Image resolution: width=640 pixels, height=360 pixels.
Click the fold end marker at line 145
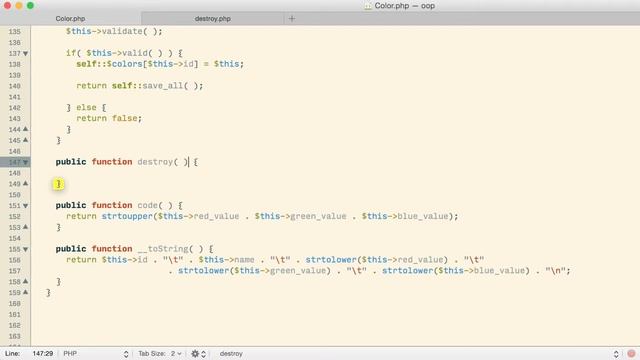(26, 140)
